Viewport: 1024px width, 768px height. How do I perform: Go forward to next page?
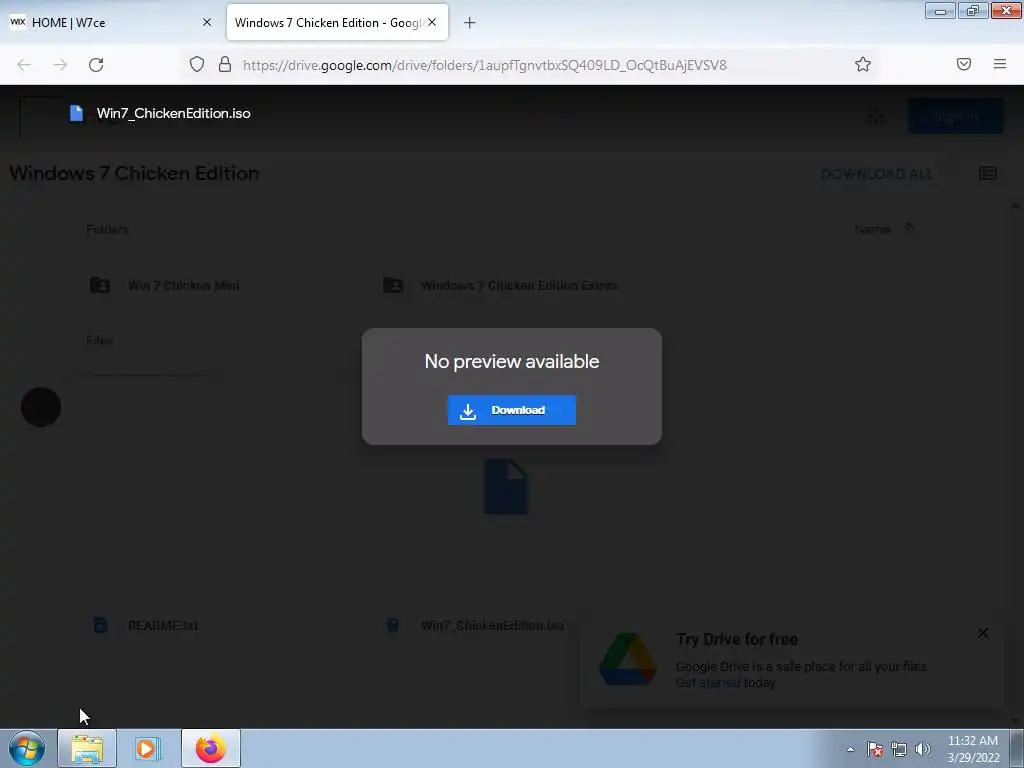coord(60,65)
